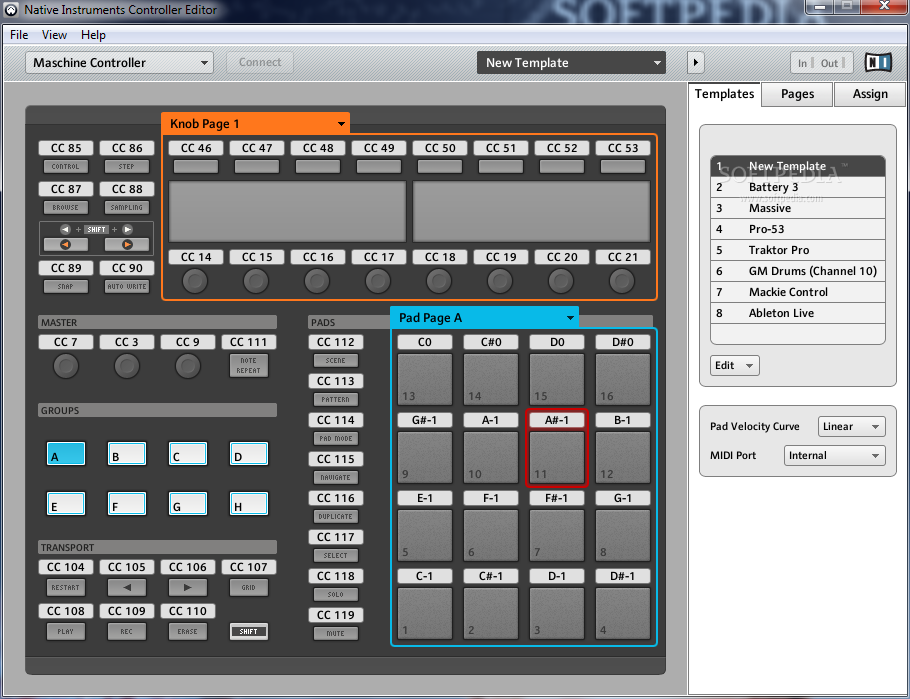Click the CC 21 knob
Image resolution: width=910 pixels, height=699 pixels.
tap(622, 282)
